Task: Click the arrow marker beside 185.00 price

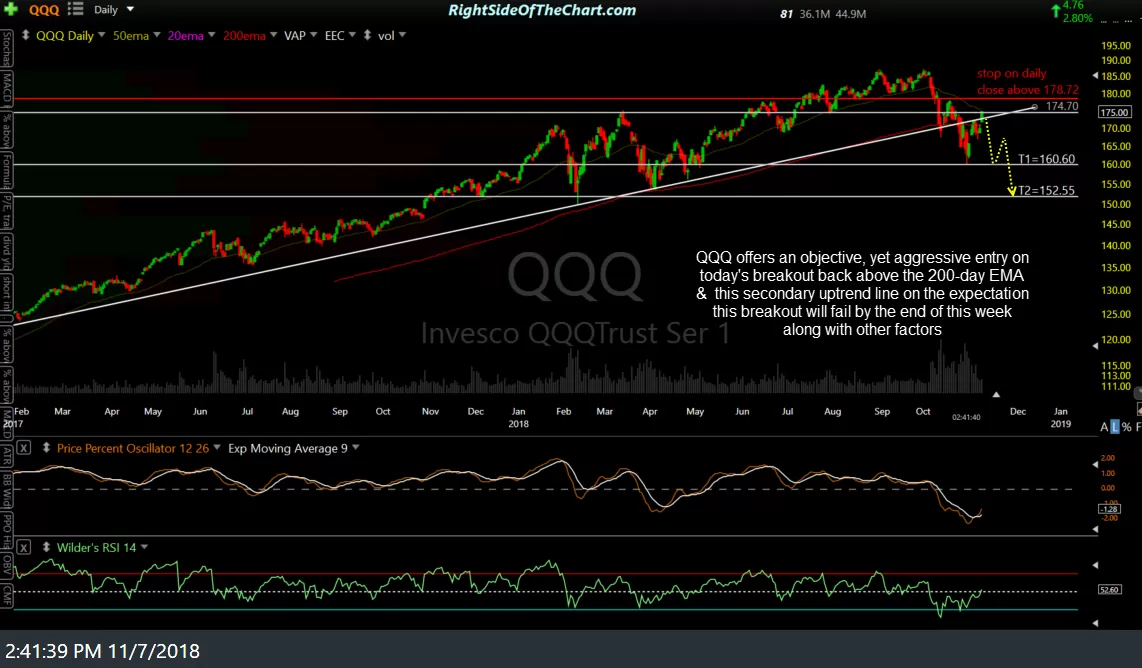Action: point(1095,76)
